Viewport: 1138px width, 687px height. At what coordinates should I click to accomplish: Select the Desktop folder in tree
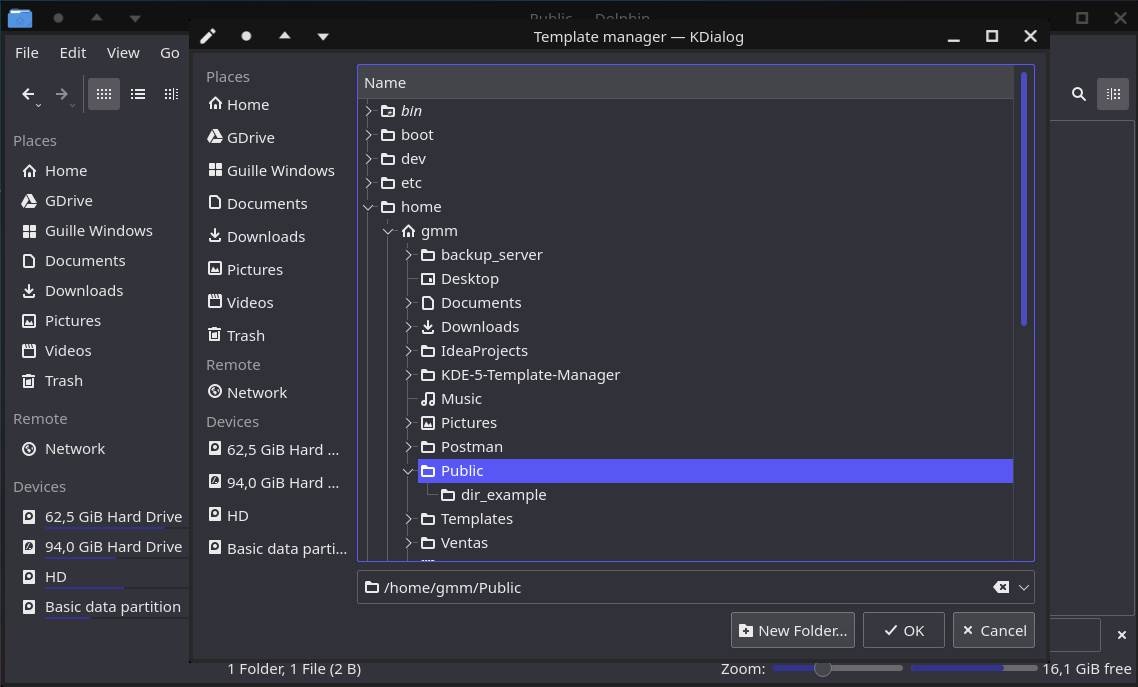coord(459,279)
